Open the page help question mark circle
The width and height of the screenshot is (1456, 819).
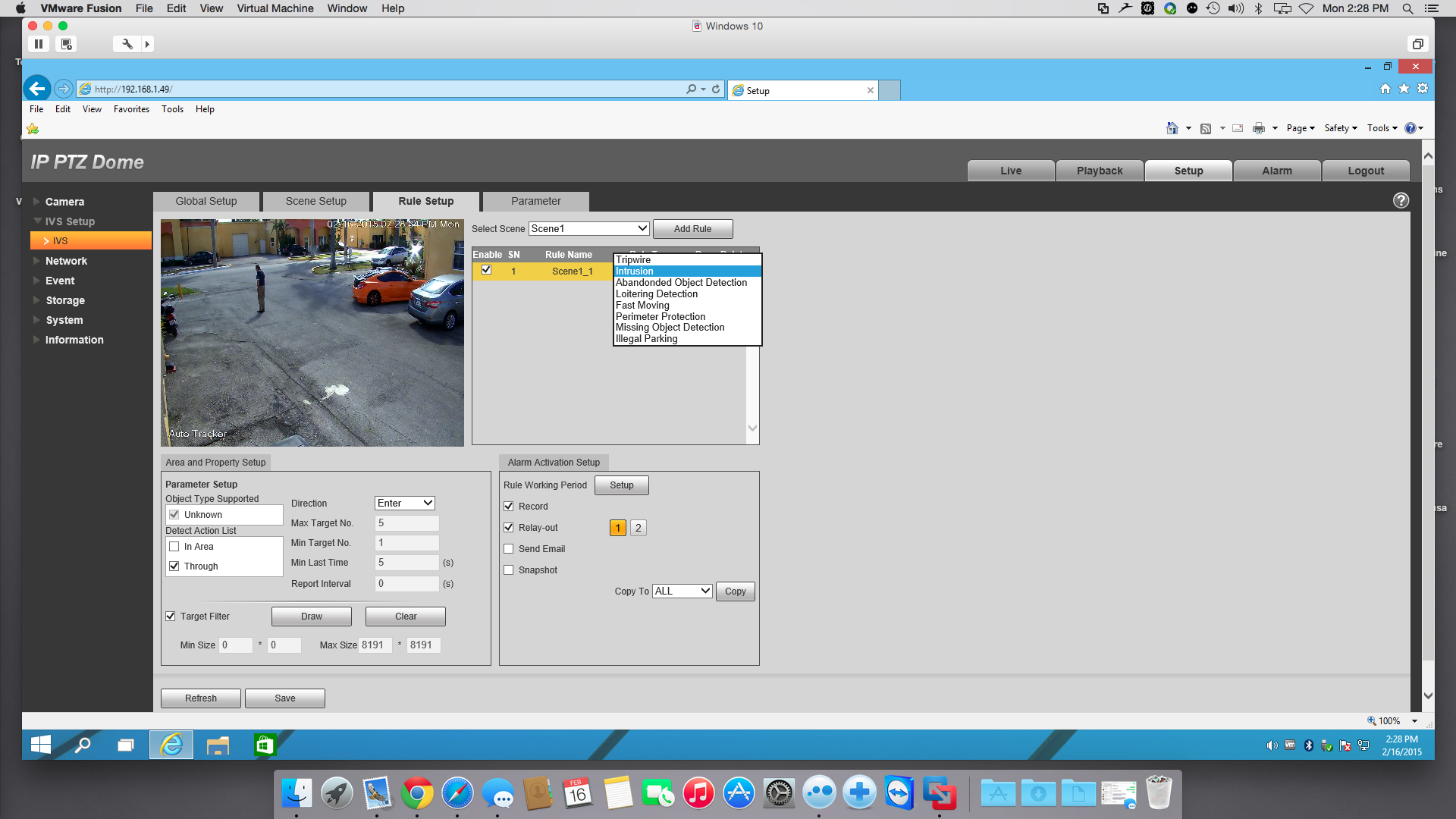(1401, 200)
